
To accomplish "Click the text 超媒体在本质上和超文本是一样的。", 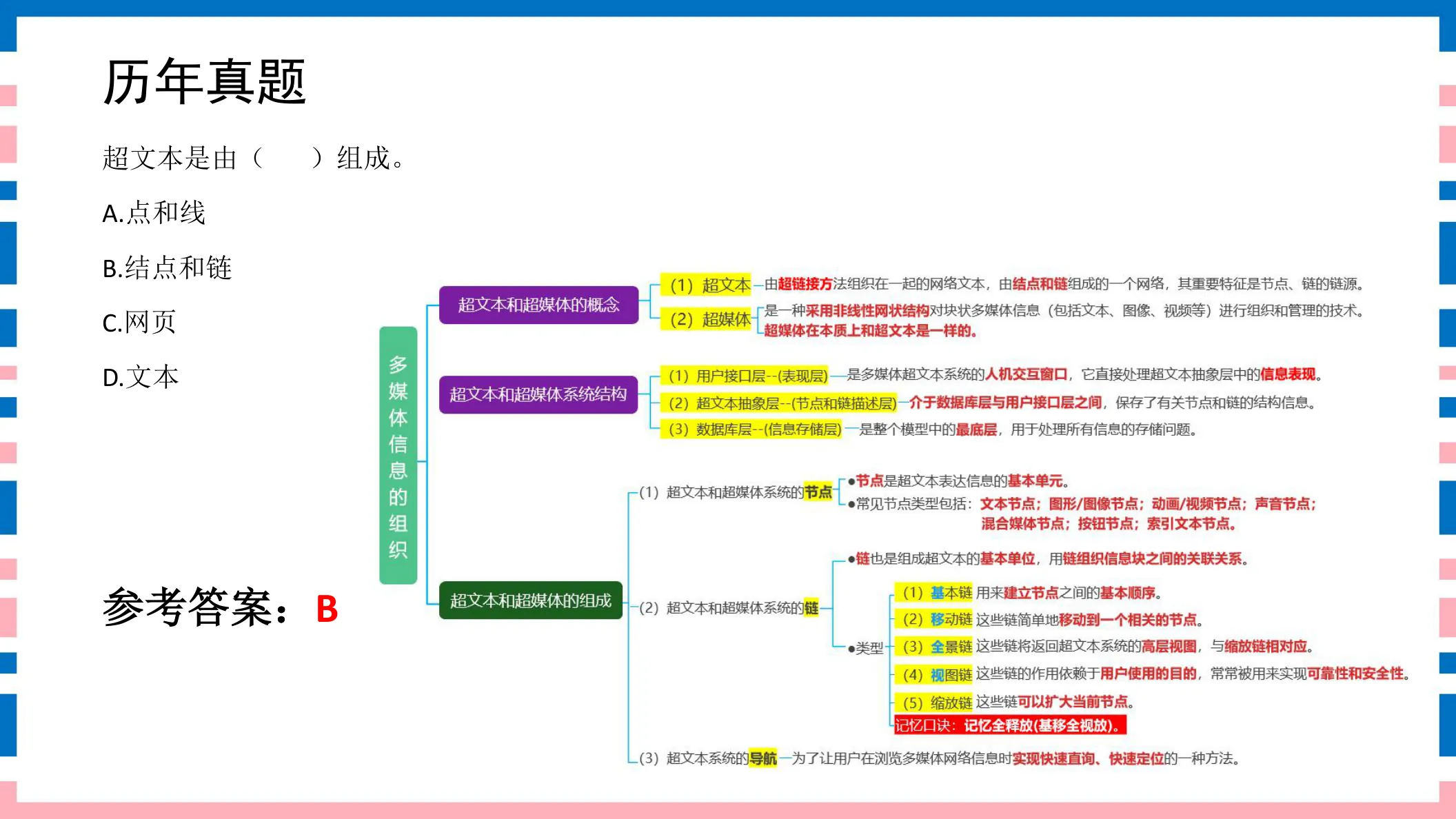I will pos(871,331).
